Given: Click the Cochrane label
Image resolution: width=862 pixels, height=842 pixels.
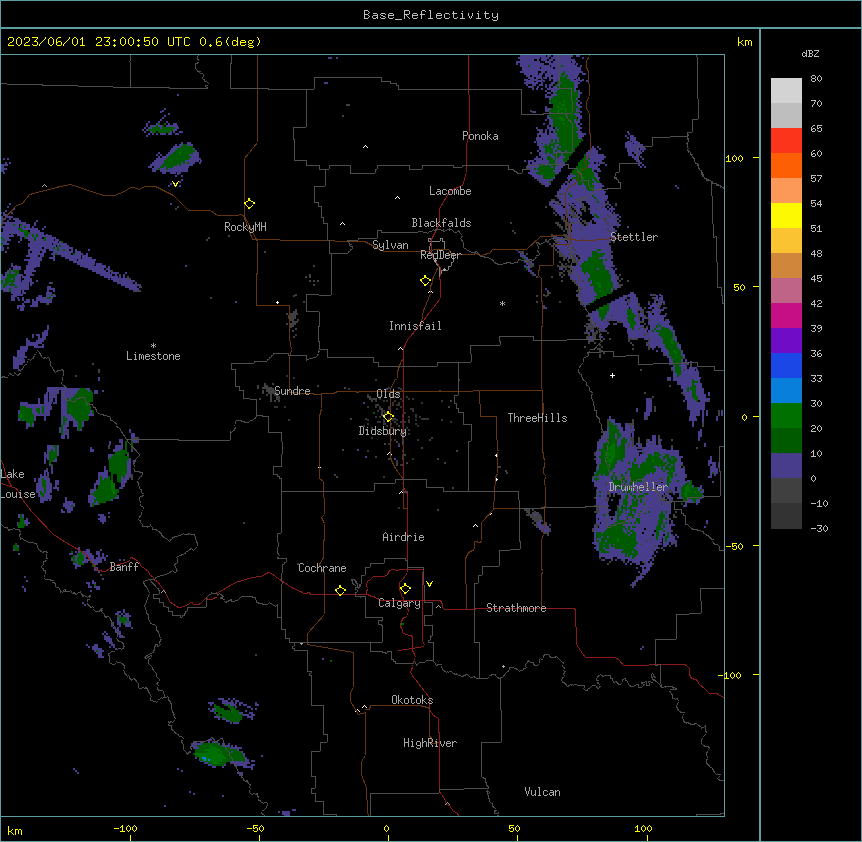Looking at the screenshot, I should pyautogui.click(x=322, y=568).
